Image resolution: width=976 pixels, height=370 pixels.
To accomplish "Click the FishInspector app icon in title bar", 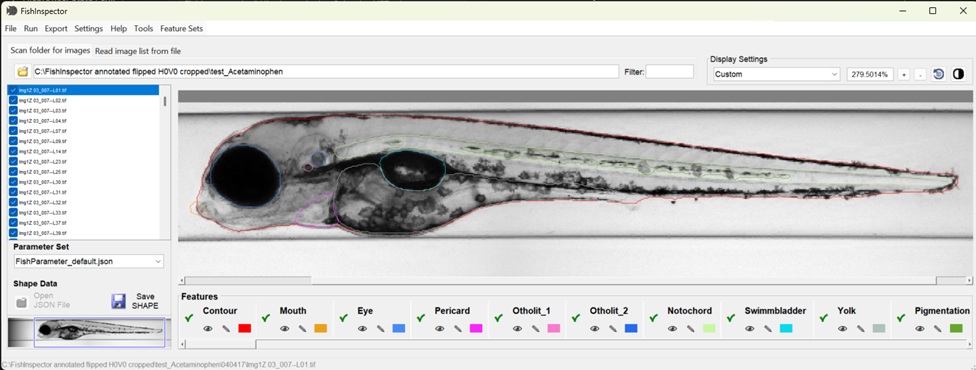I will [11, 11].
